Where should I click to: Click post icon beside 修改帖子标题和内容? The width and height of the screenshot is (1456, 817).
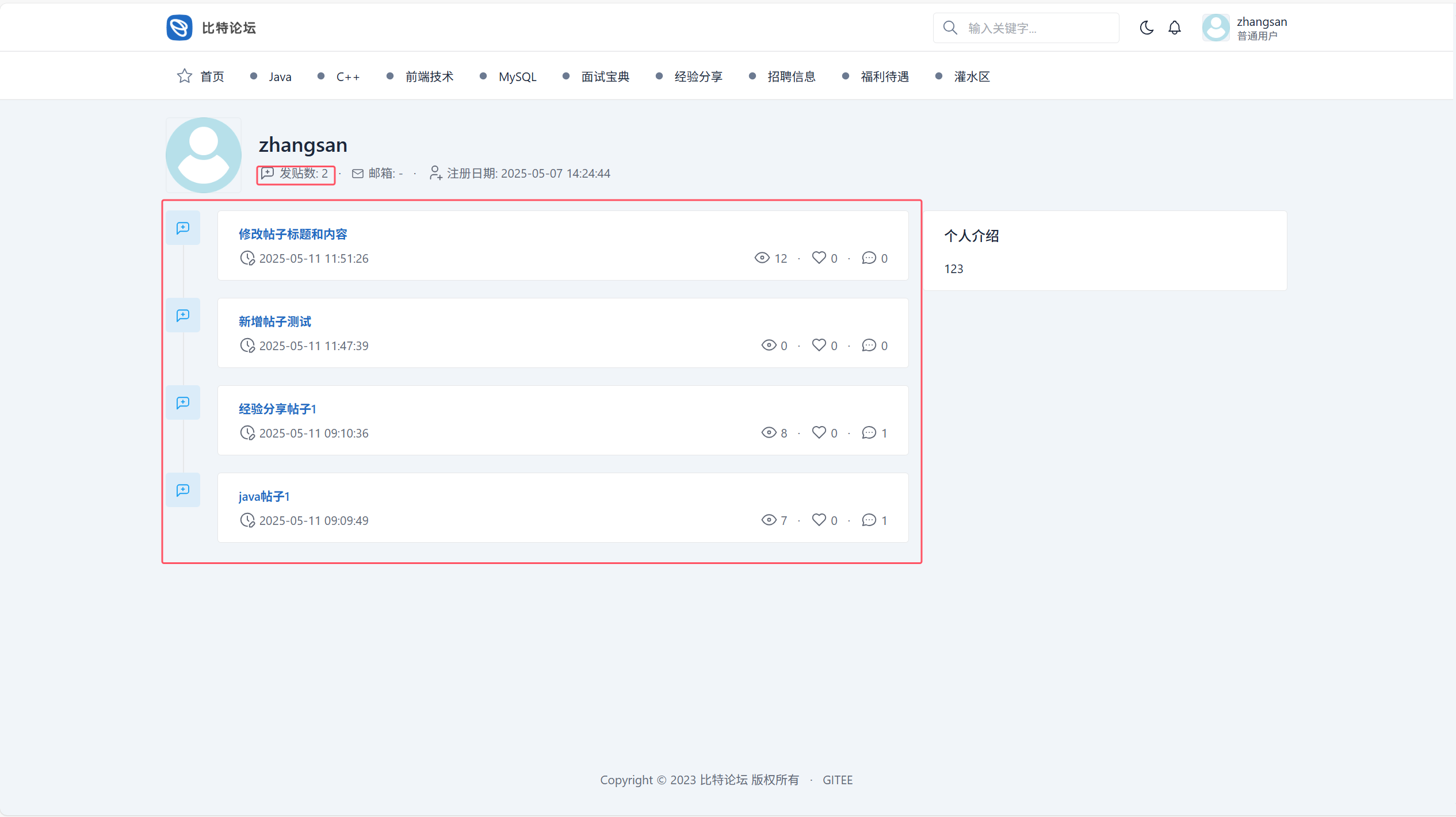[183, 228]
